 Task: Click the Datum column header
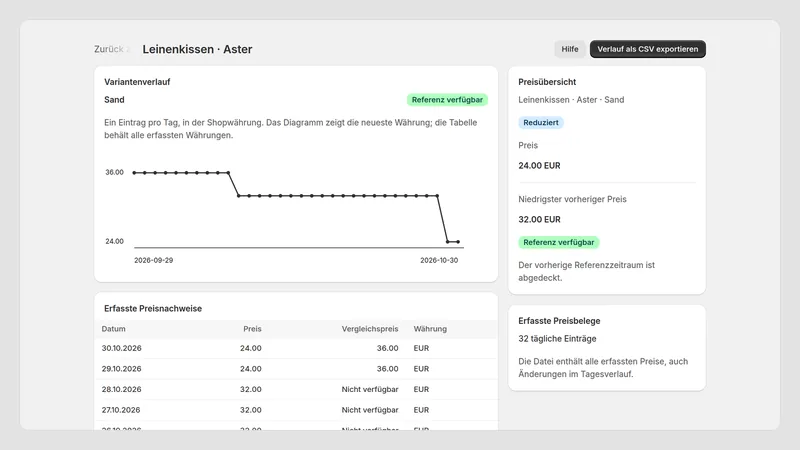pos(113,329)
